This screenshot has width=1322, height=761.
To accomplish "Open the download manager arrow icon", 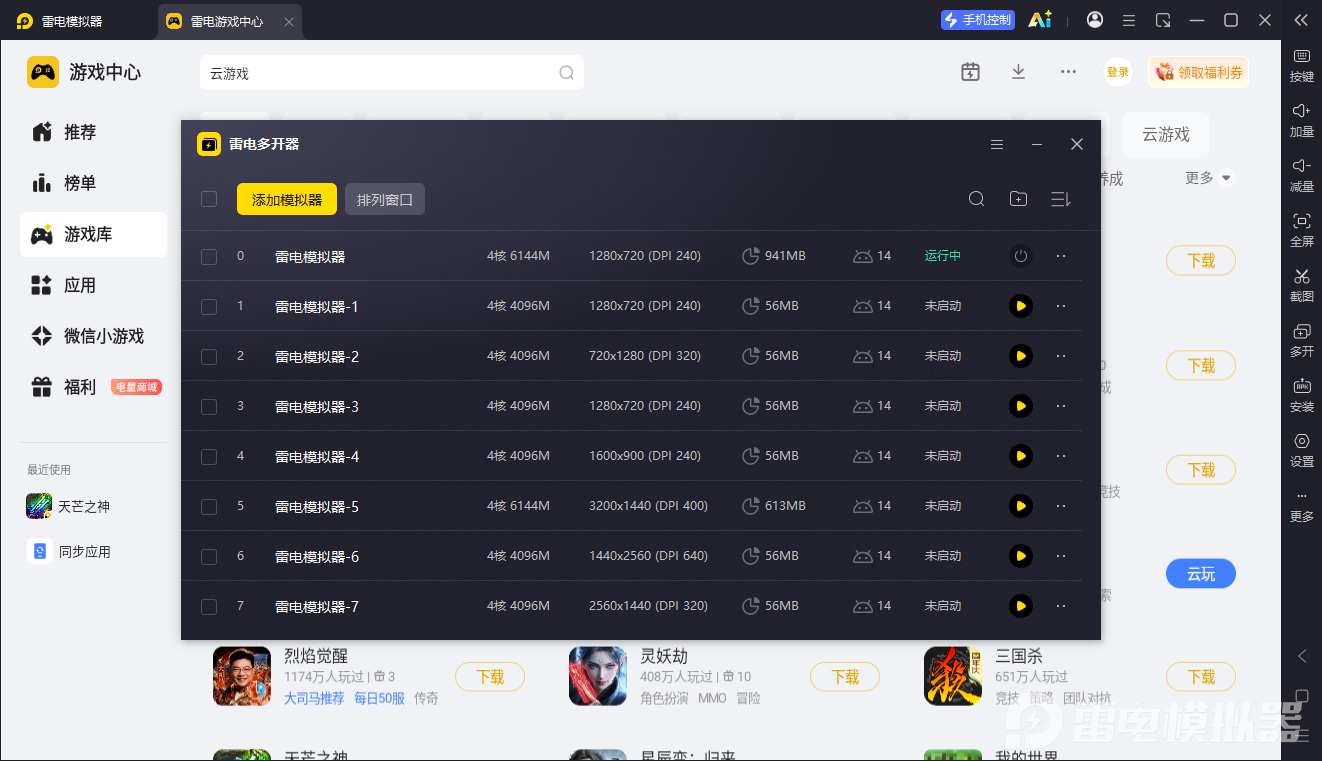I will 1018,72.
